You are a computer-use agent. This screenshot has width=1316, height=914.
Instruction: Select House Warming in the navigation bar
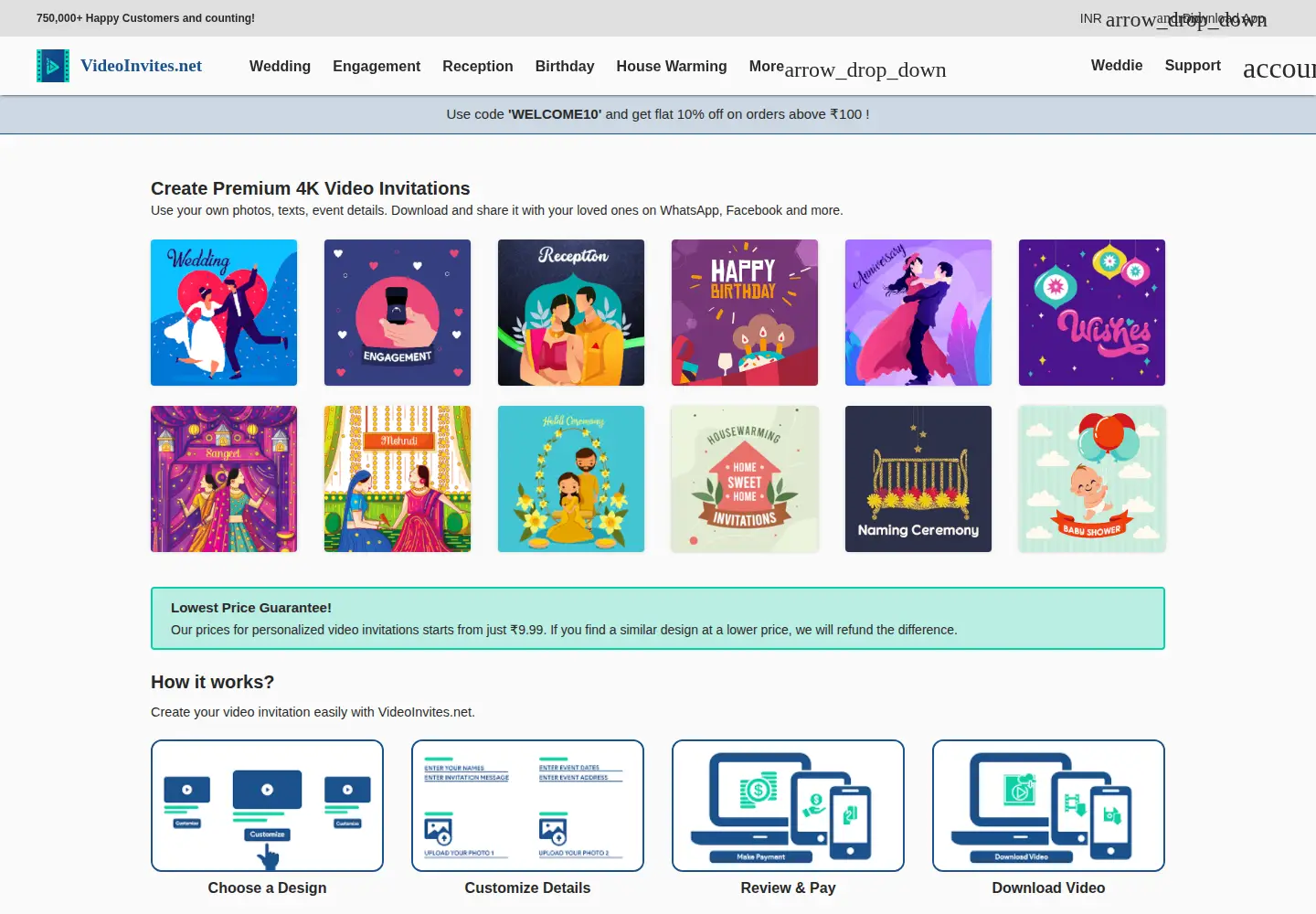672,66
